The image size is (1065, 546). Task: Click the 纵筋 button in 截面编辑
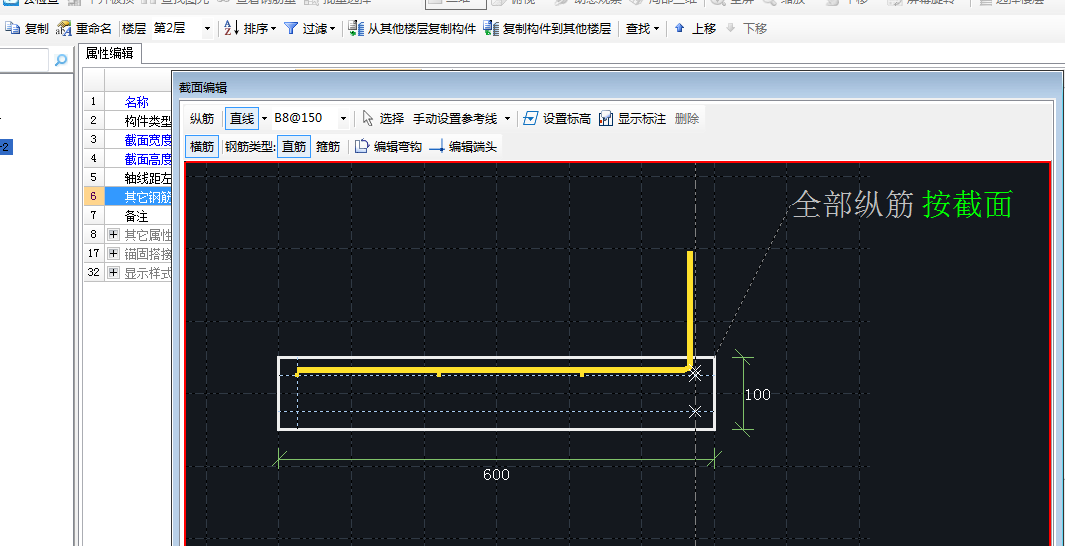202,119
